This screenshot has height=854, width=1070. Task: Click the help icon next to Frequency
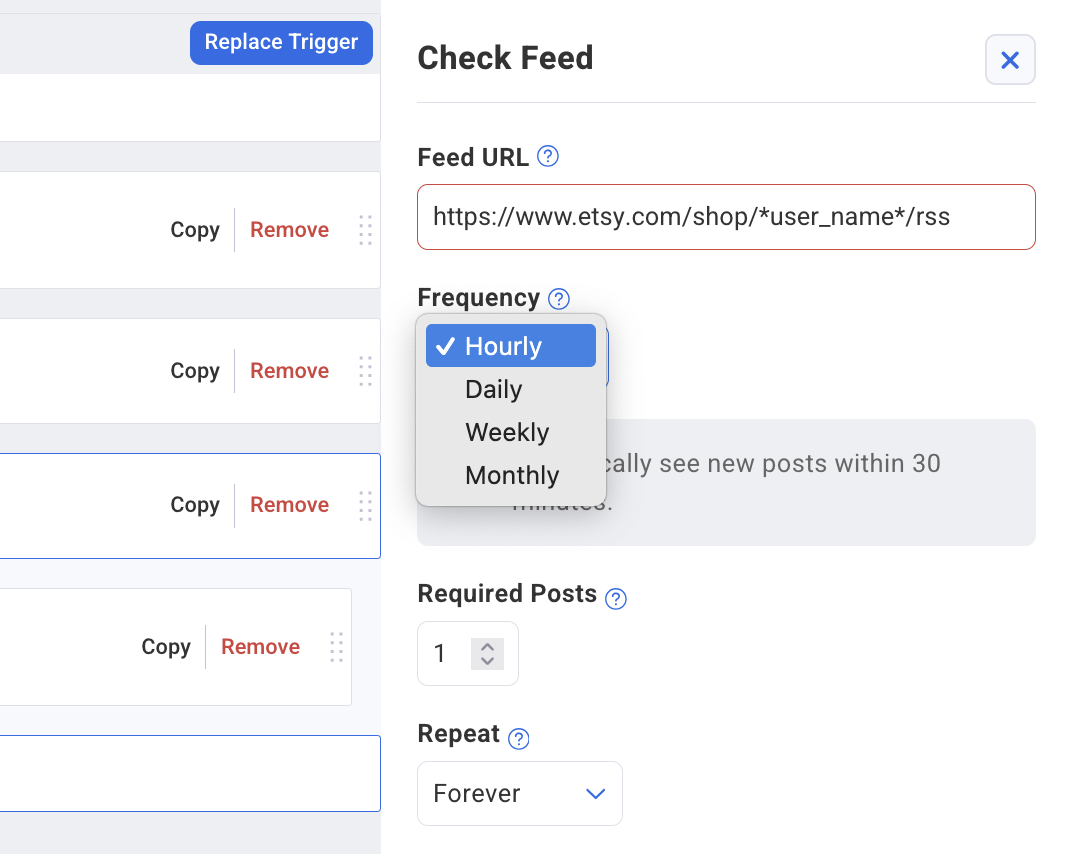[560, 298]
